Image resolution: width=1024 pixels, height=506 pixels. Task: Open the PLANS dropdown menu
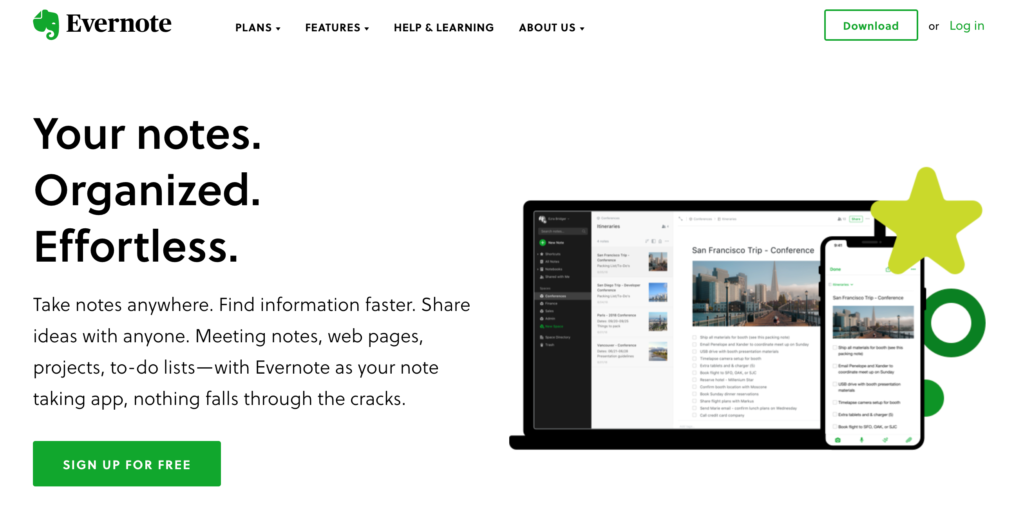258,27
